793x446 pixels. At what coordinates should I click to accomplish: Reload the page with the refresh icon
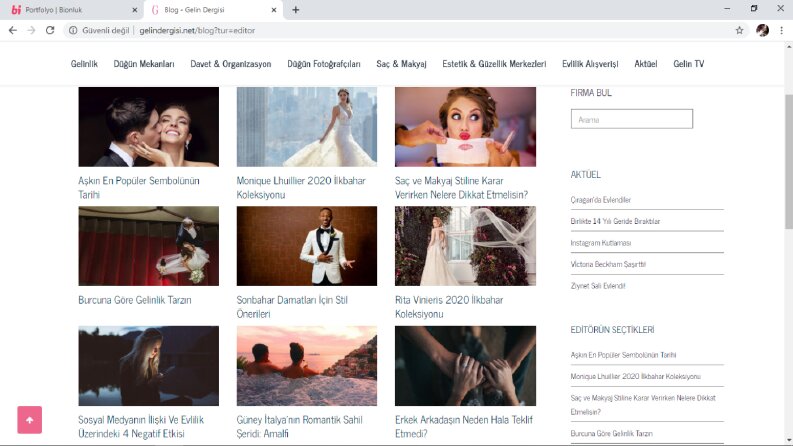pos(50,30)
